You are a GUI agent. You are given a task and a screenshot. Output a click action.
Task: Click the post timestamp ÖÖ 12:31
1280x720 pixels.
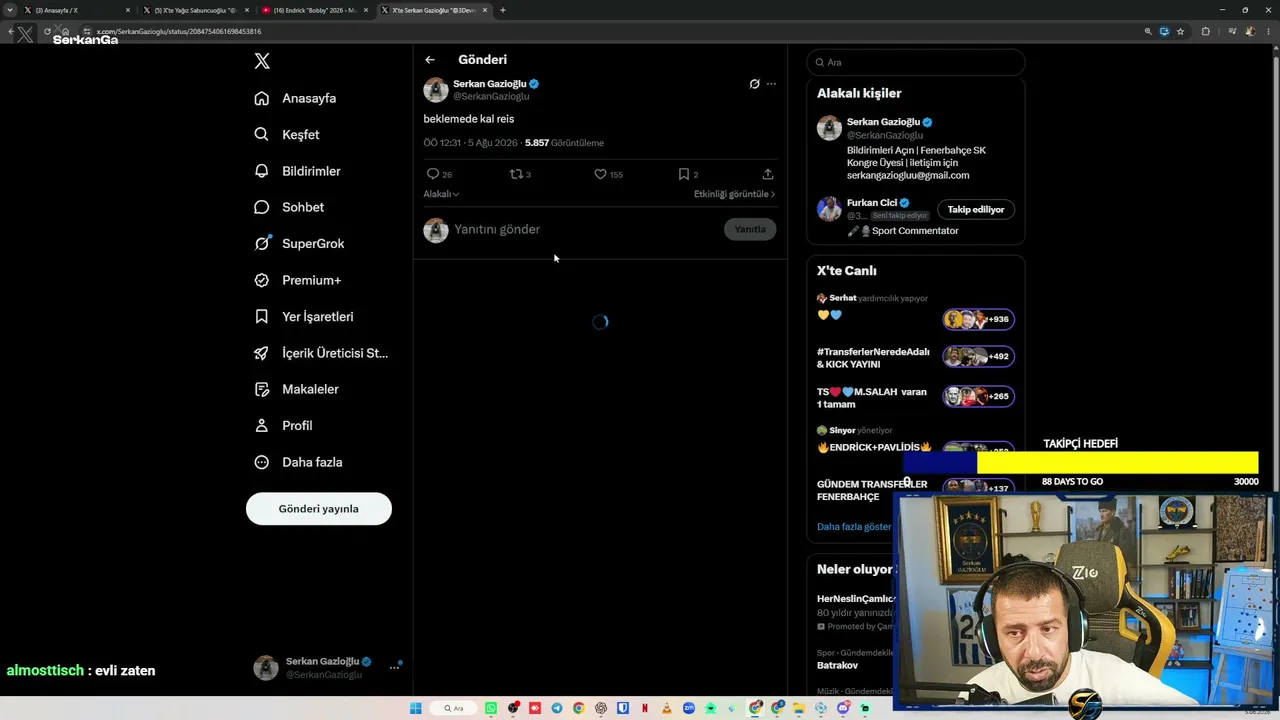442,143
